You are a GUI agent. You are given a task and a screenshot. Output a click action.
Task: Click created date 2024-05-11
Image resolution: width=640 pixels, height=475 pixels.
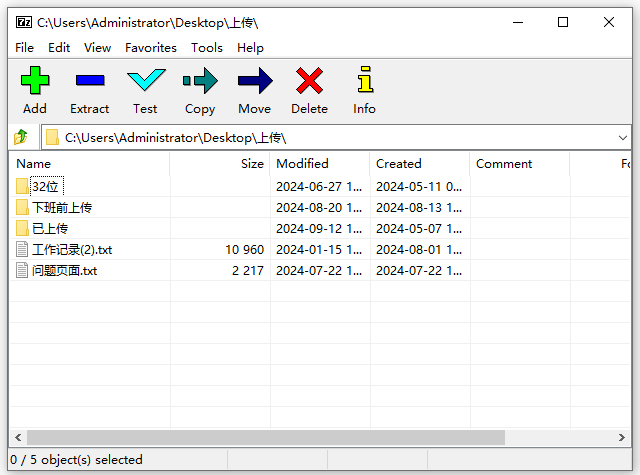[419, 187]
